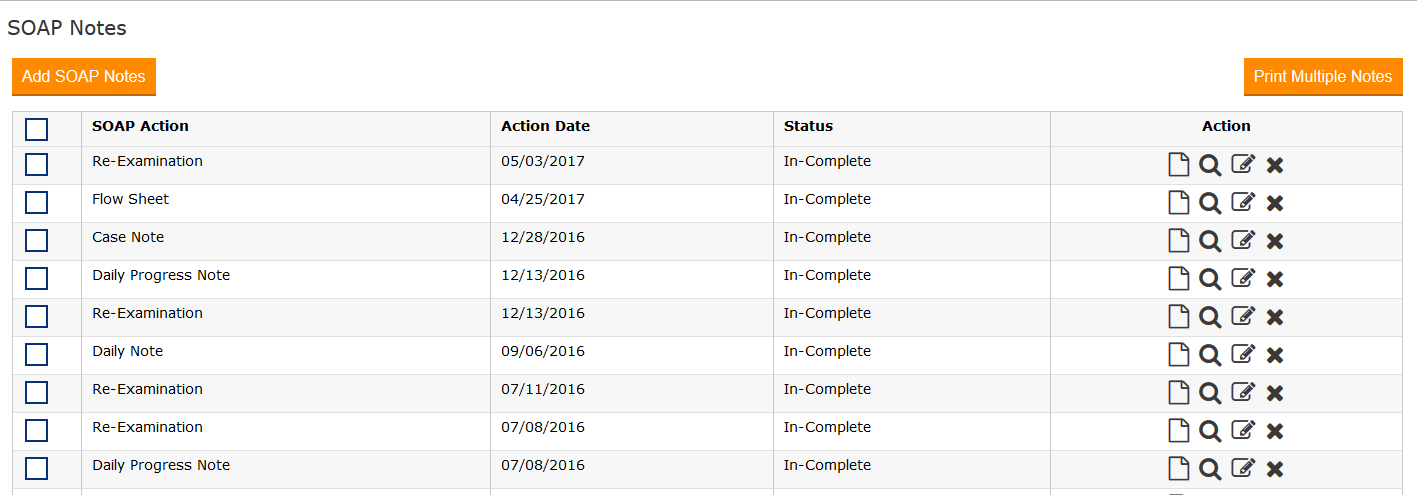Select the Case Note row checkbox

pyautogui.click(x=36, y=241)
